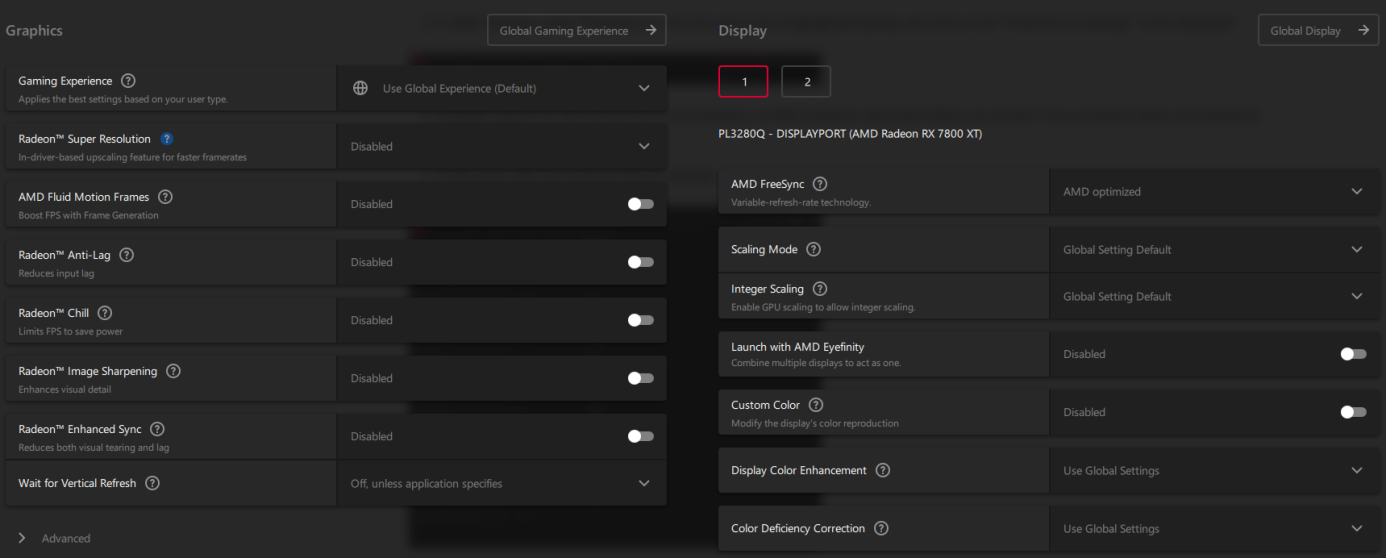Click question mark next to Radeon Chill
The width and height of the screenshot is (1386, 558).
tap(104, 313)
